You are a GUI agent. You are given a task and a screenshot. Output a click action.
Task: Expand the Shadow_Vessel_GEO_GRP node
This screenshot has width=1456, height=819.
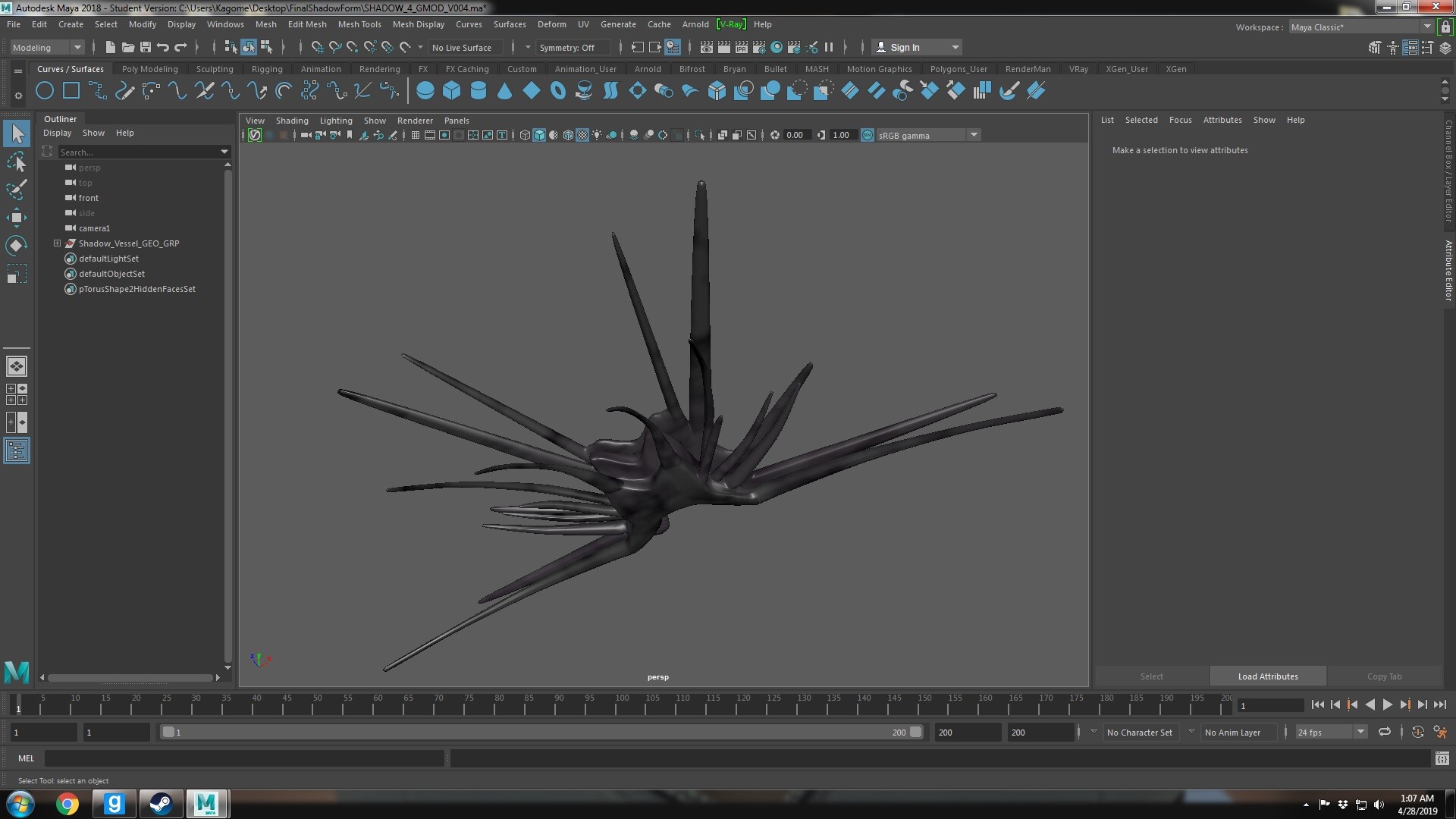[x=57, y=243]
